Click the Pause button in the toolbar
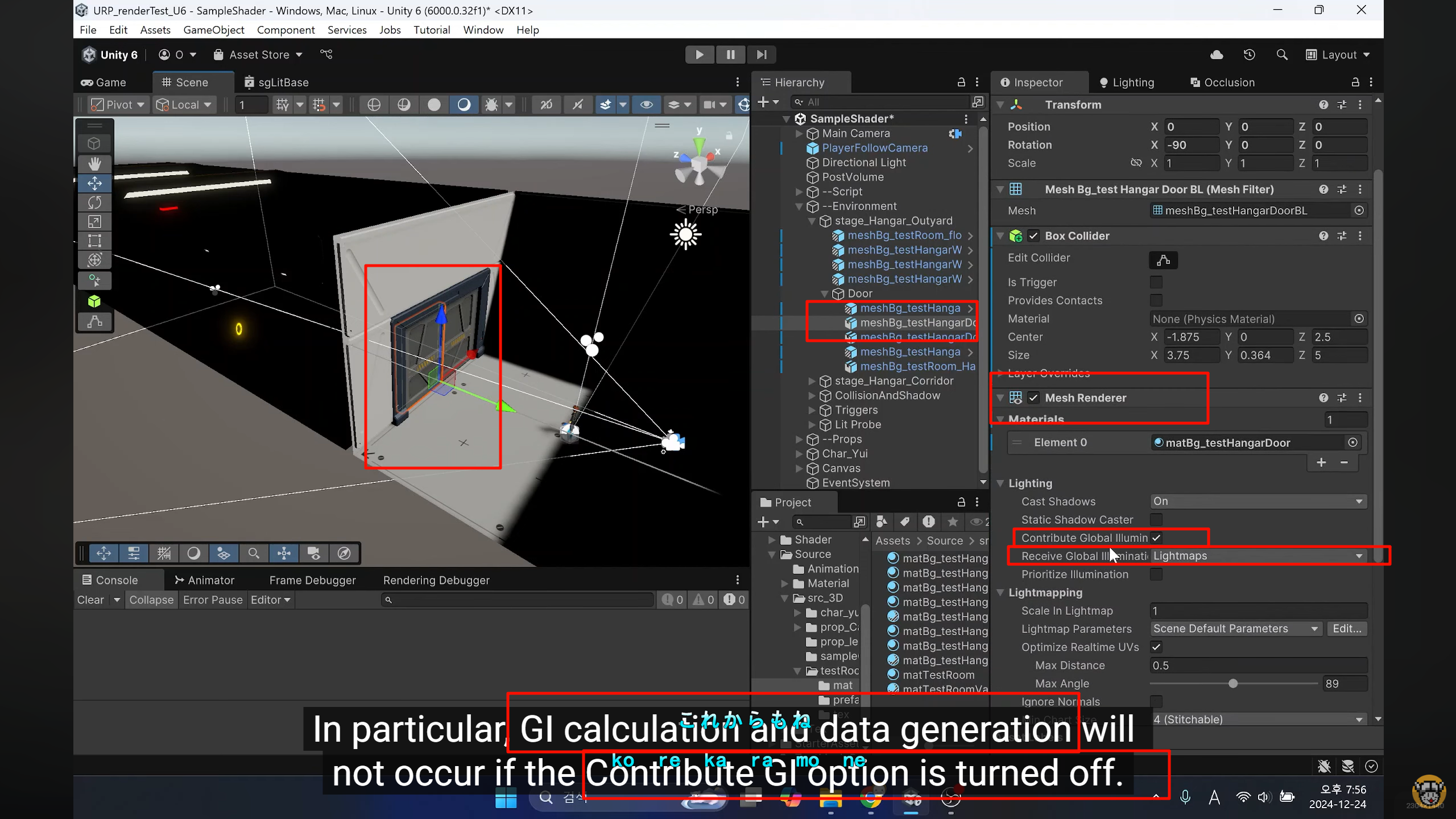1456x819 pixels. tap(731, 55)
